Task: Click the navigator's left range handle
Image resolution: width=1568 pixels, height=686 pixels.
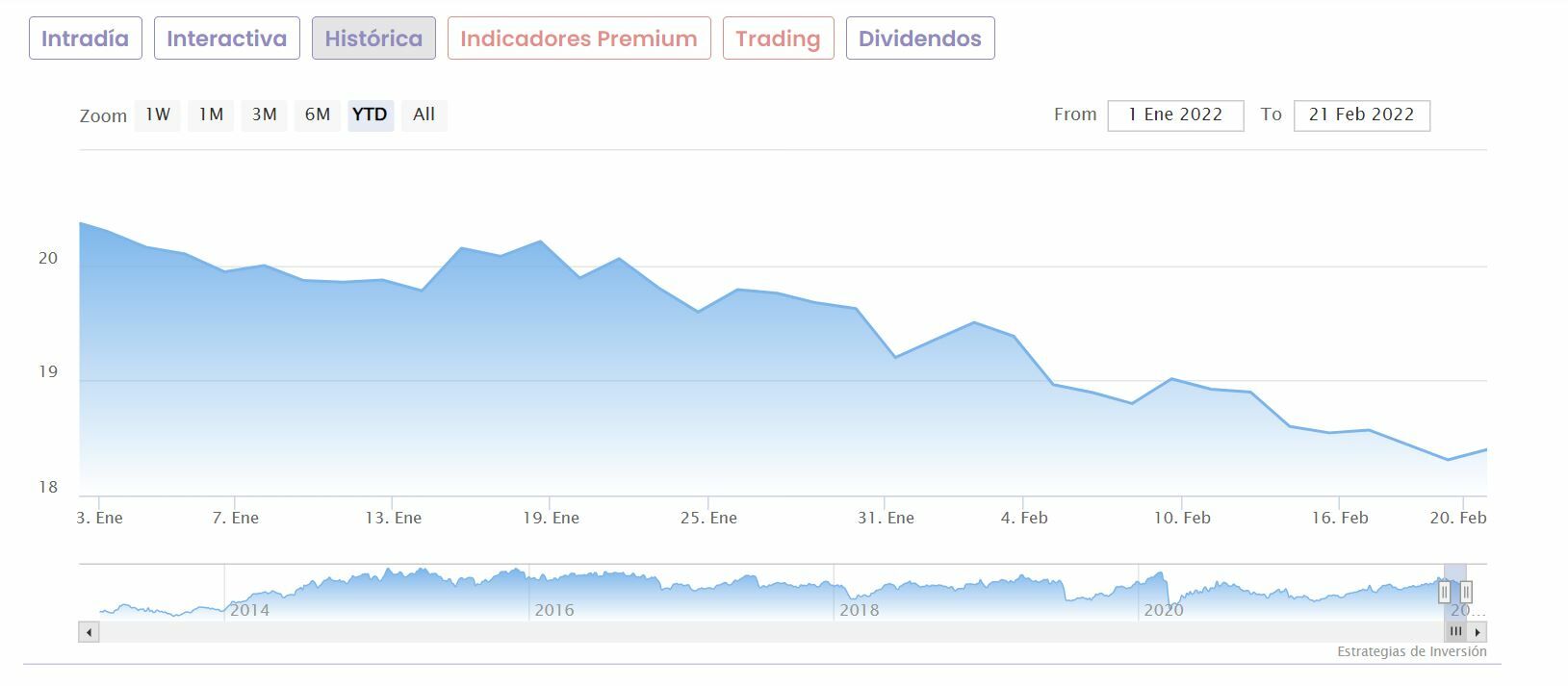Action: click(x=1444, y=593)
